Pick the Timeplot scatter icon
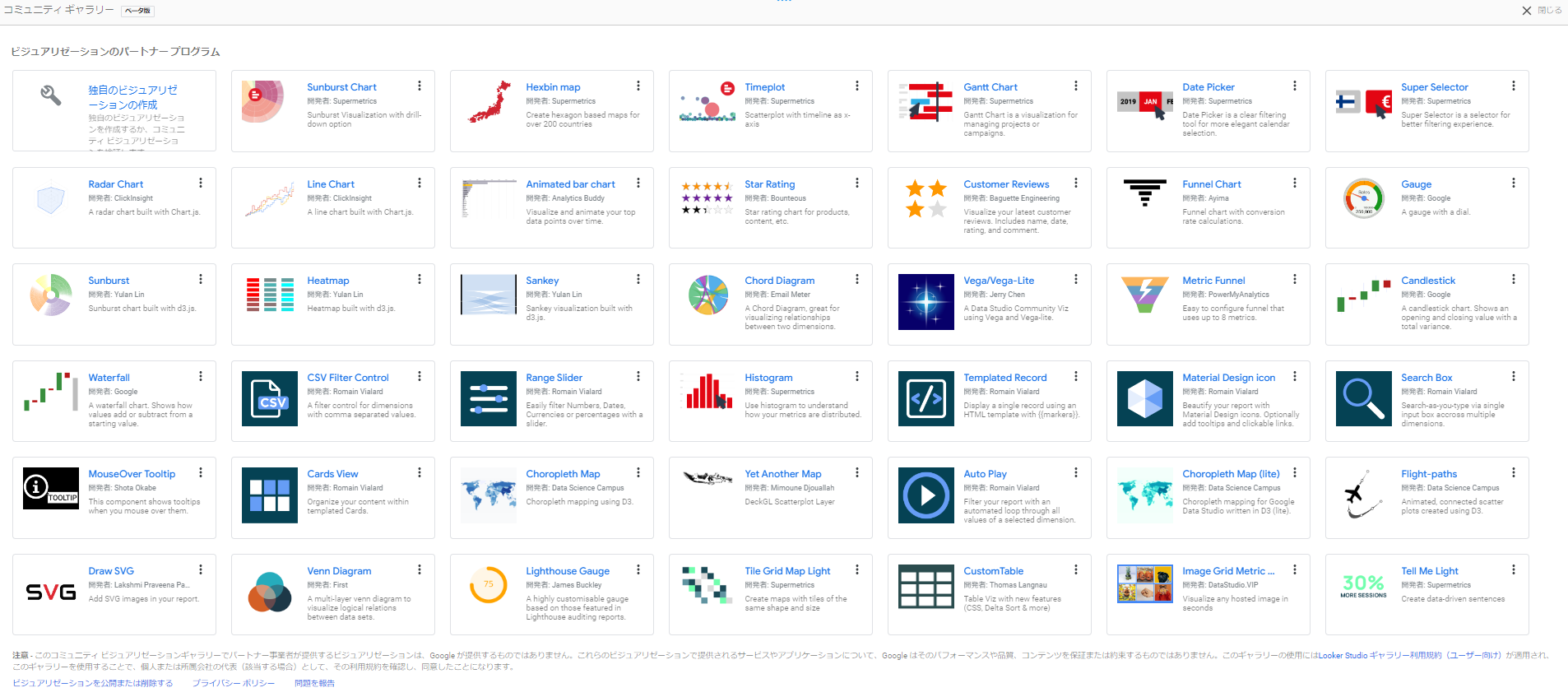1568x697 pixels. tap(707, 102)
